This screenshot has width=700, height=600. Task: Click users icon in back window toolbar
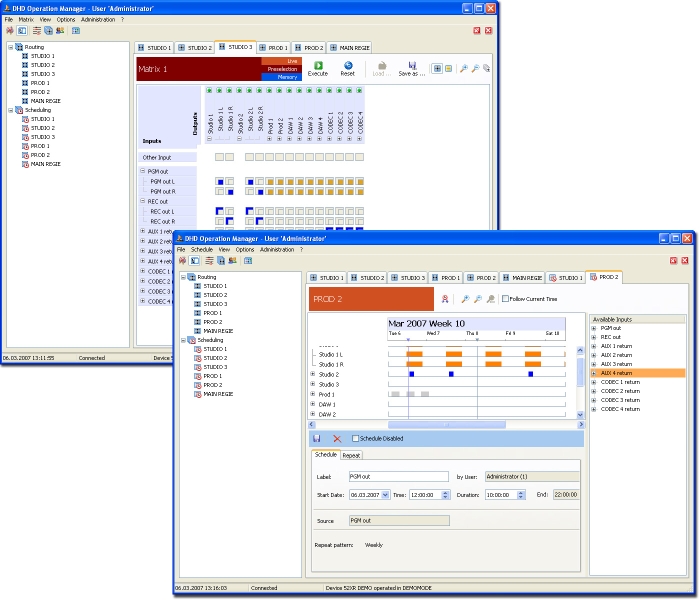(x=60, y=30)
